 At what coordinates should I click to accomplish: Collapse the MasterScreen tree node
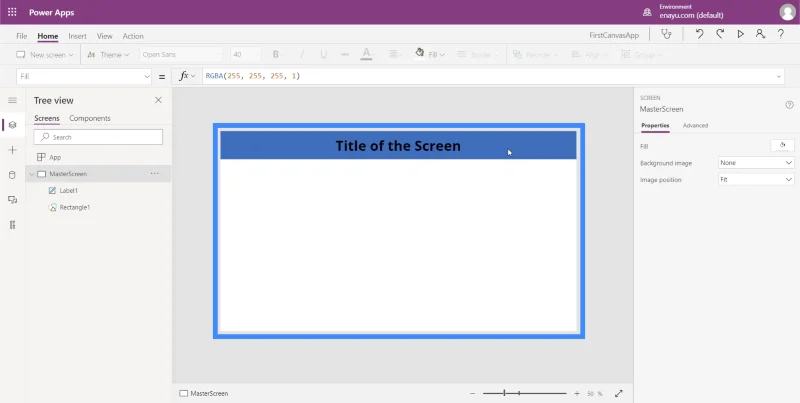point(32,174)
